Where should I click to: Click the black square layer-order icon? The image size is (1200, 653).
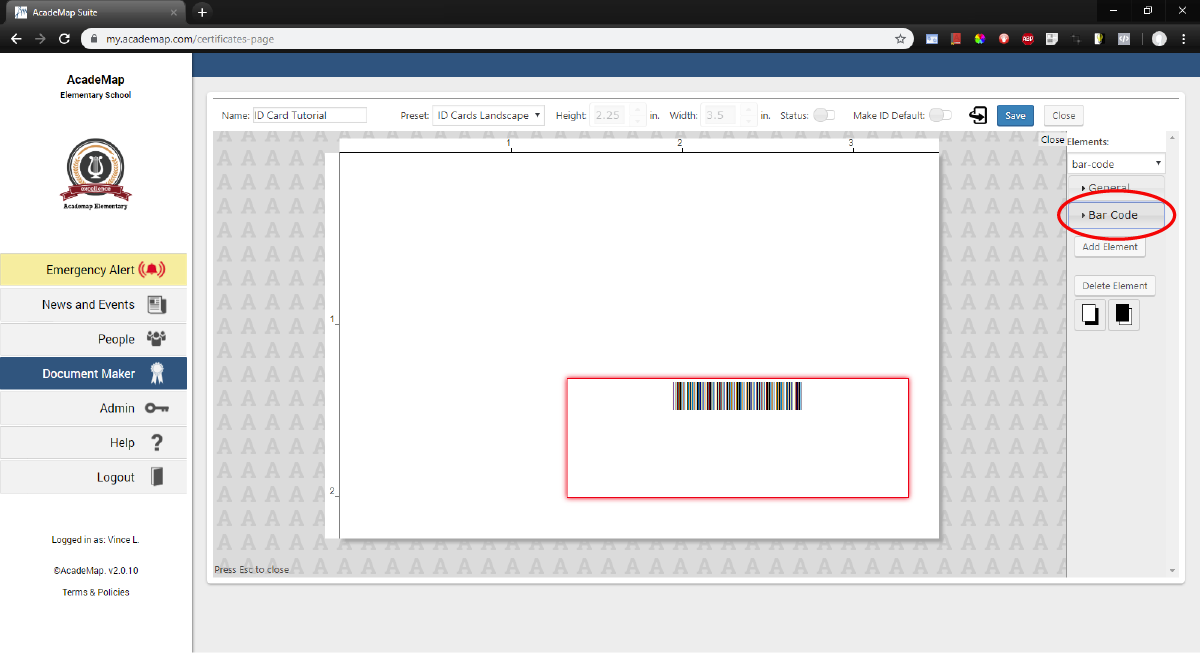(x=1123, y=315)
